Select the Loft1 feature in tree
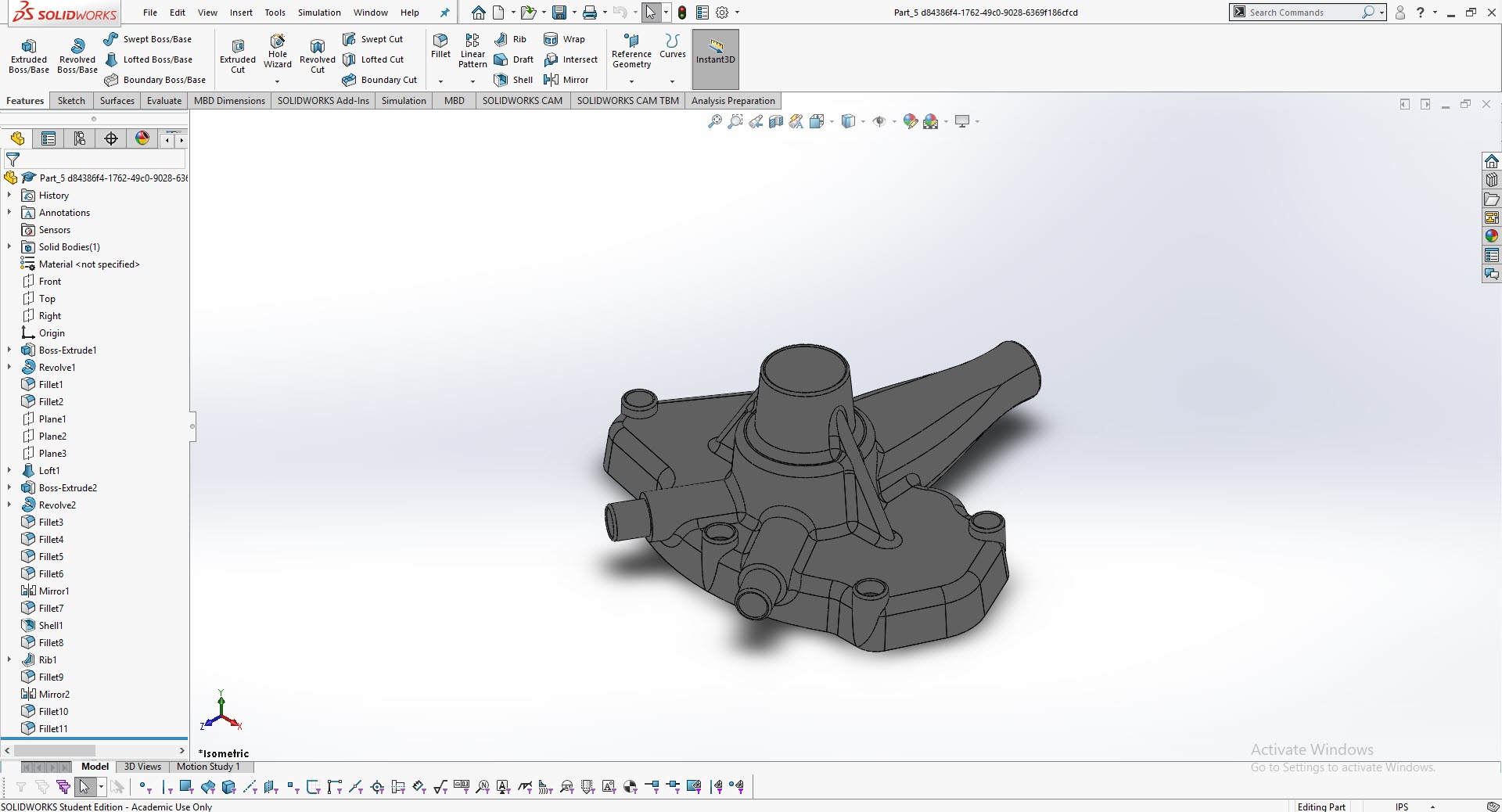Viewport: 1502px width, 812px height. tap(49, 471)
